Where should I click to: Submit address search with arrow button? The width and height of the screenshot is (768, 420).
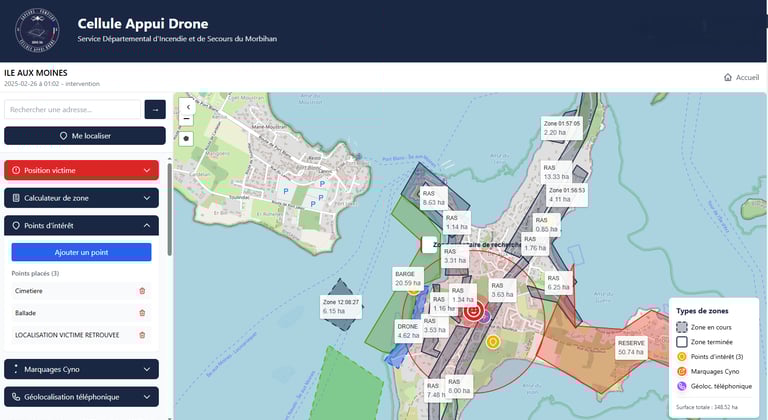click(155, 109)
